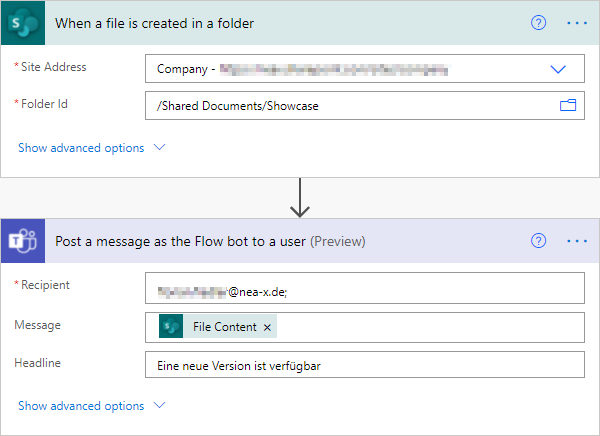Image resolution: width=600 pixels, height=436 pixels.
Task: Expand trigger advanced options chevron
Action: coord(158,148)
